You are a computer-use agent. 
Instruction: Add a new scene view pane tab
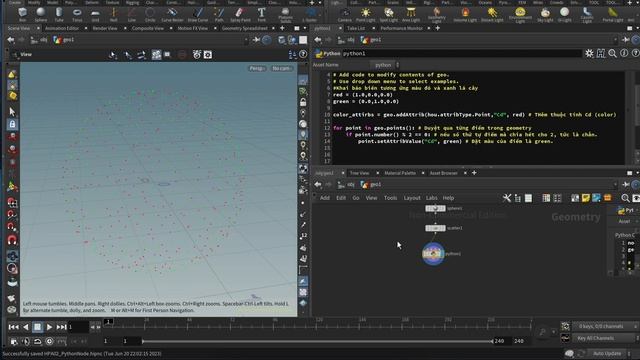[x=282, y=28]
